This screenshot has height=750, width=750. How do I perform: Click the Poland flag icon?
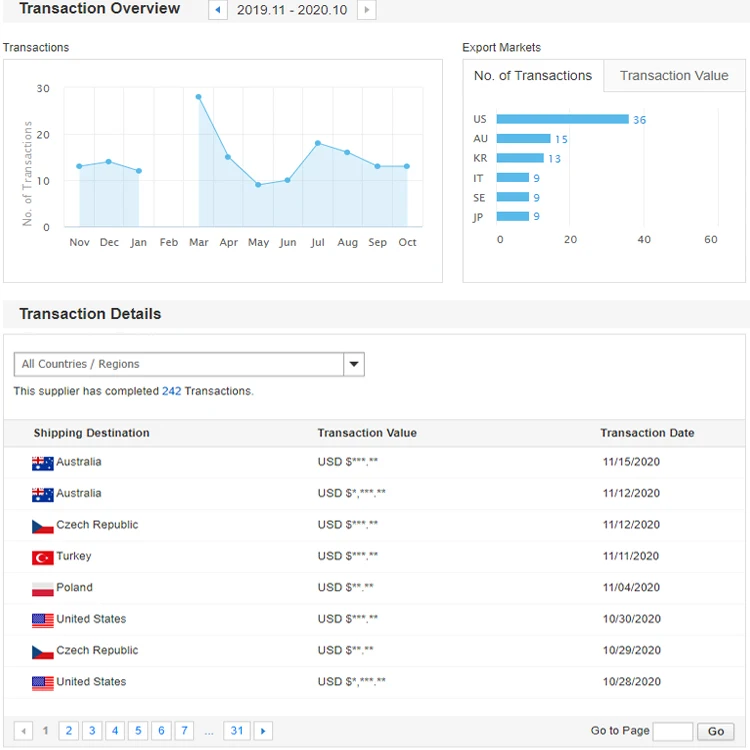42,589
